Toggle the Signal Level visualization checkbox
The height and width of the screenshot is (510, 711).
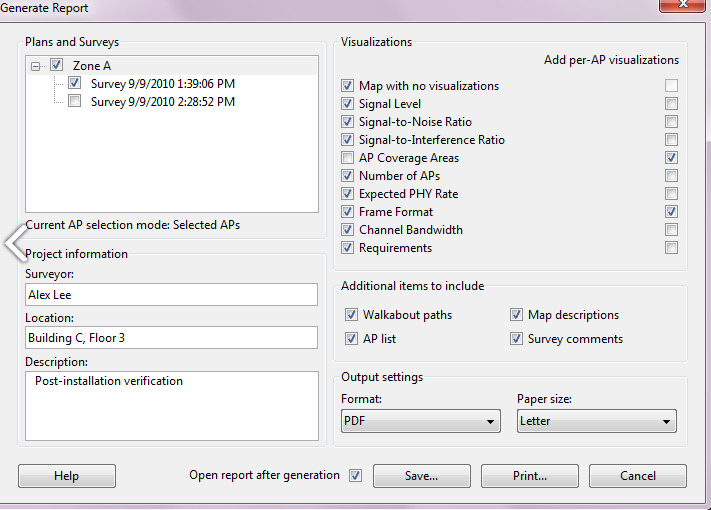point(347,103)
